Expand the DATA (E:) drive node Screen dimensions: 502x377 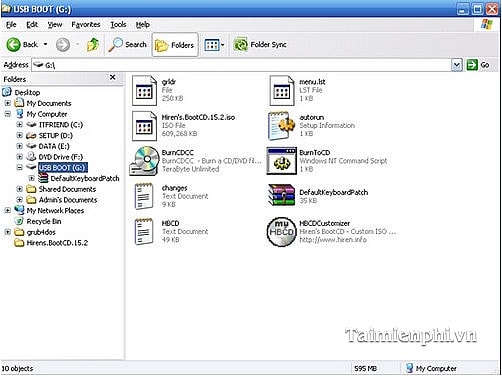tap(20, 146)
